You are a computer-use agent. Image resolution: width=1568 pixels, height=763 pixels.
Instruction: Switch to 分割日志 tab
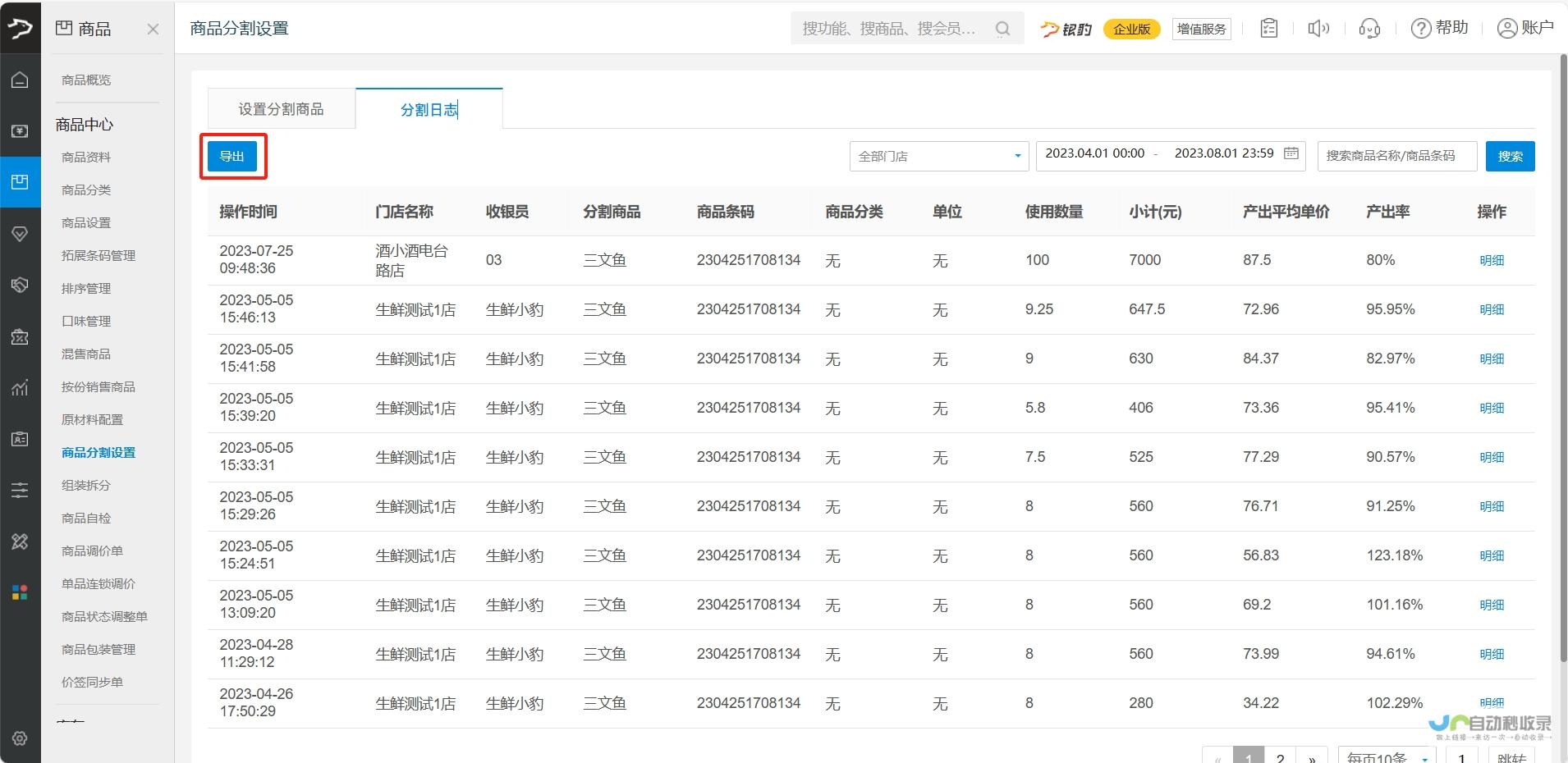coord(429,109)
